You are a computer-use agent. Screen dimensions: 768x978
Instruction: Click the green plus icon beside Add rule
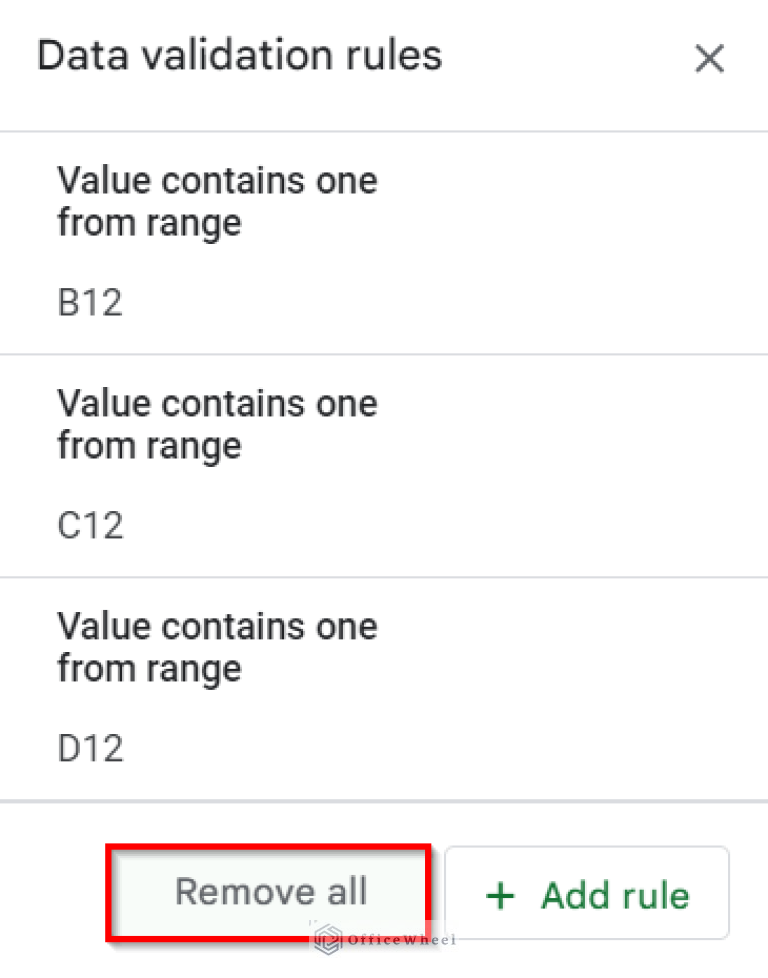pyautogui.click(x=499, y=895)
